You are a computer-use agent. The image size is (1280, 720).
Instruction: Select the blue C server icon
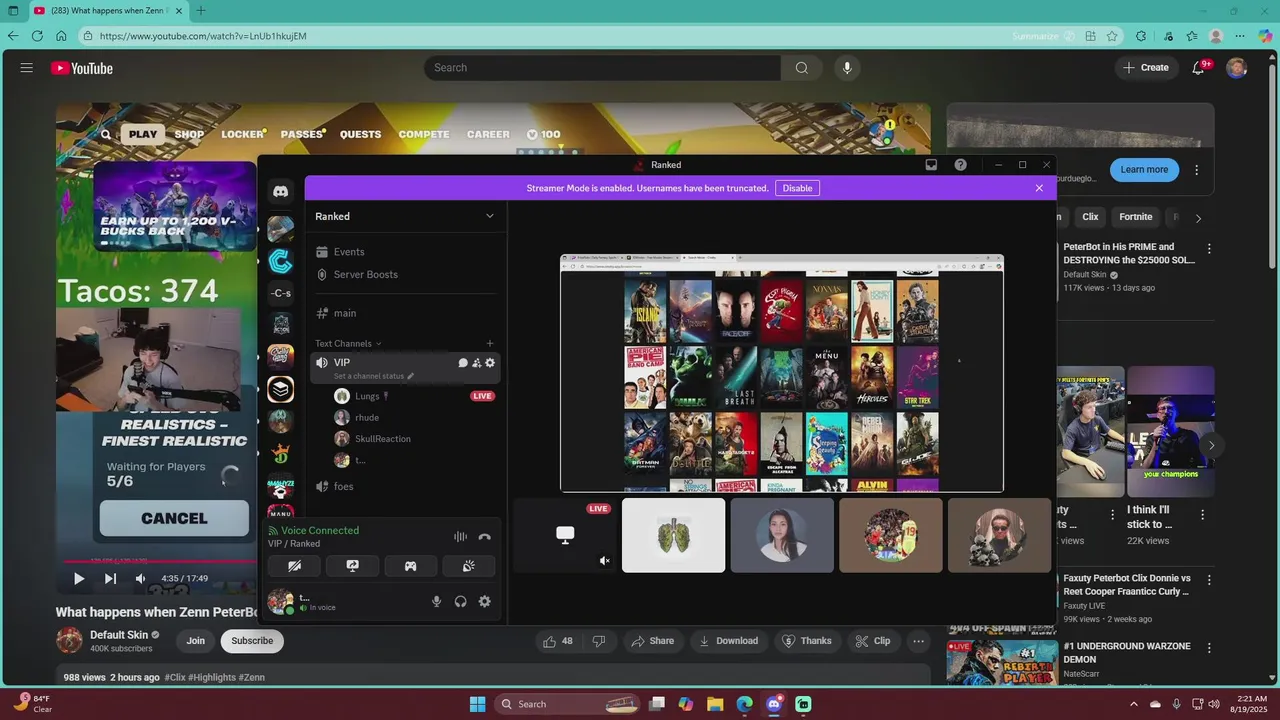pyautogui.click(x=281, y=261)
